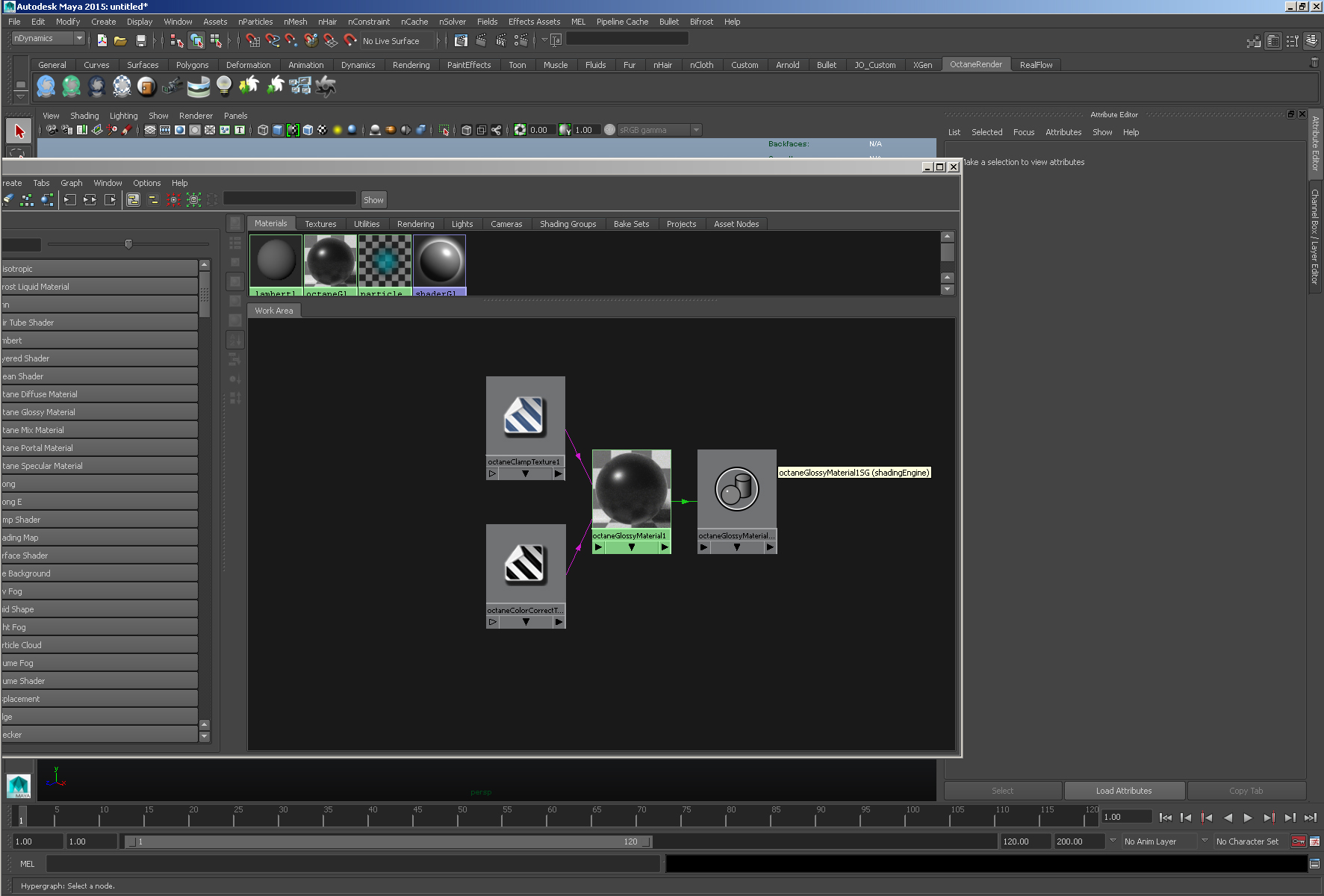This screenshot has width=1324, height=896.
Task: Expand the shading engine node attribute arrow
Action: point(737,547)
